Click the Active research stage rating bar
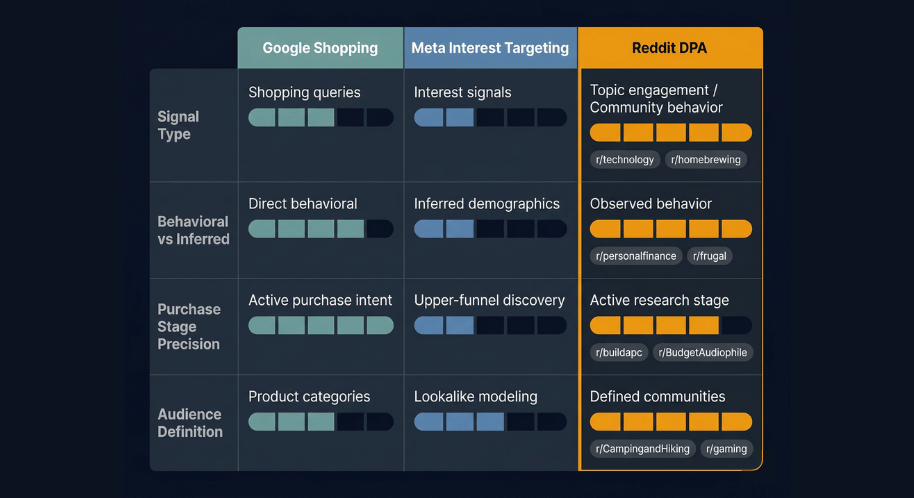This screenshot has width=914, height=498. [x=671, y=325]
